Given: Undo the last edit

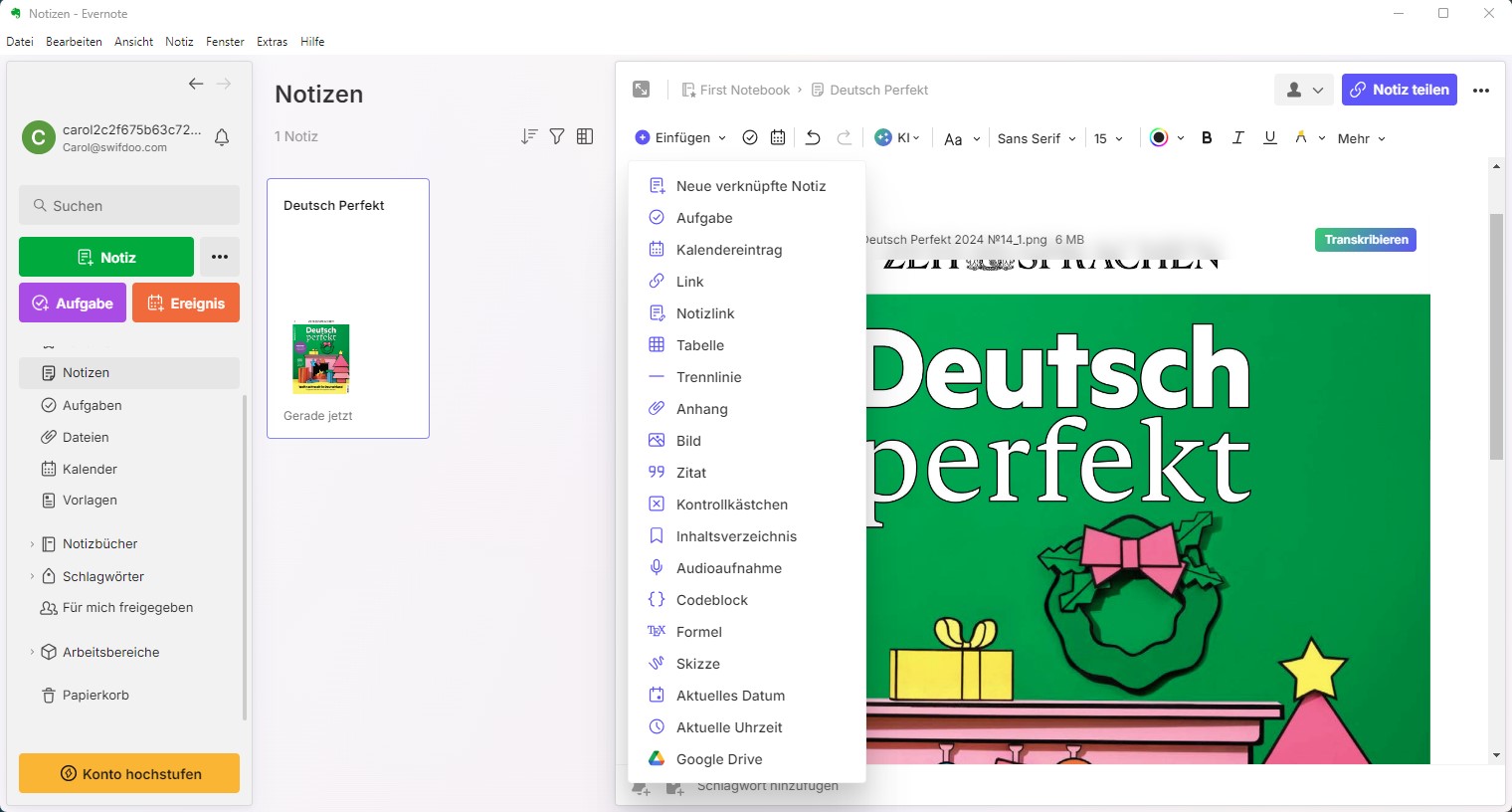Looking at the screenshot, I should 813,138.
